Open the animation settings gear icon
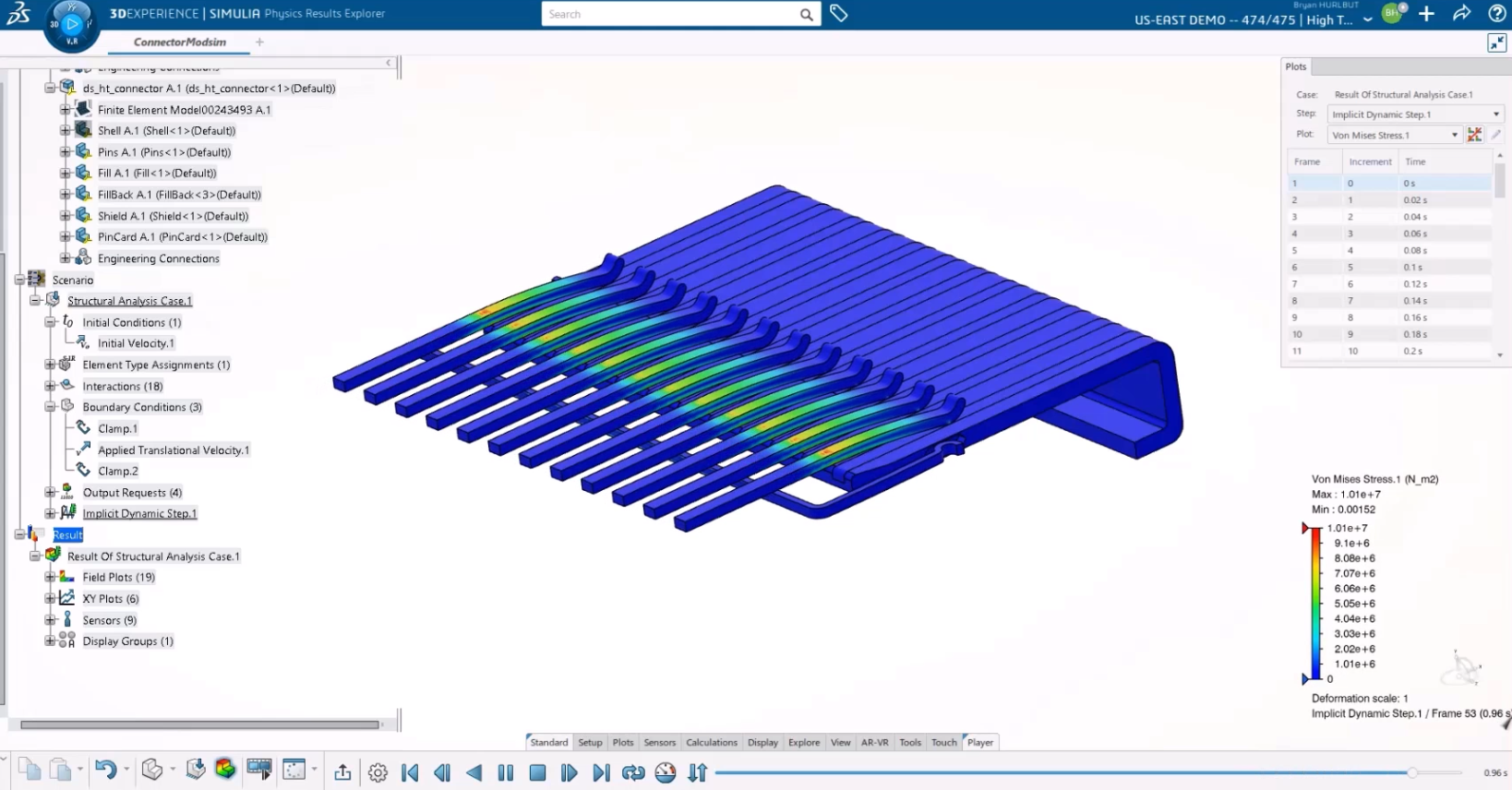 [378, 773]
